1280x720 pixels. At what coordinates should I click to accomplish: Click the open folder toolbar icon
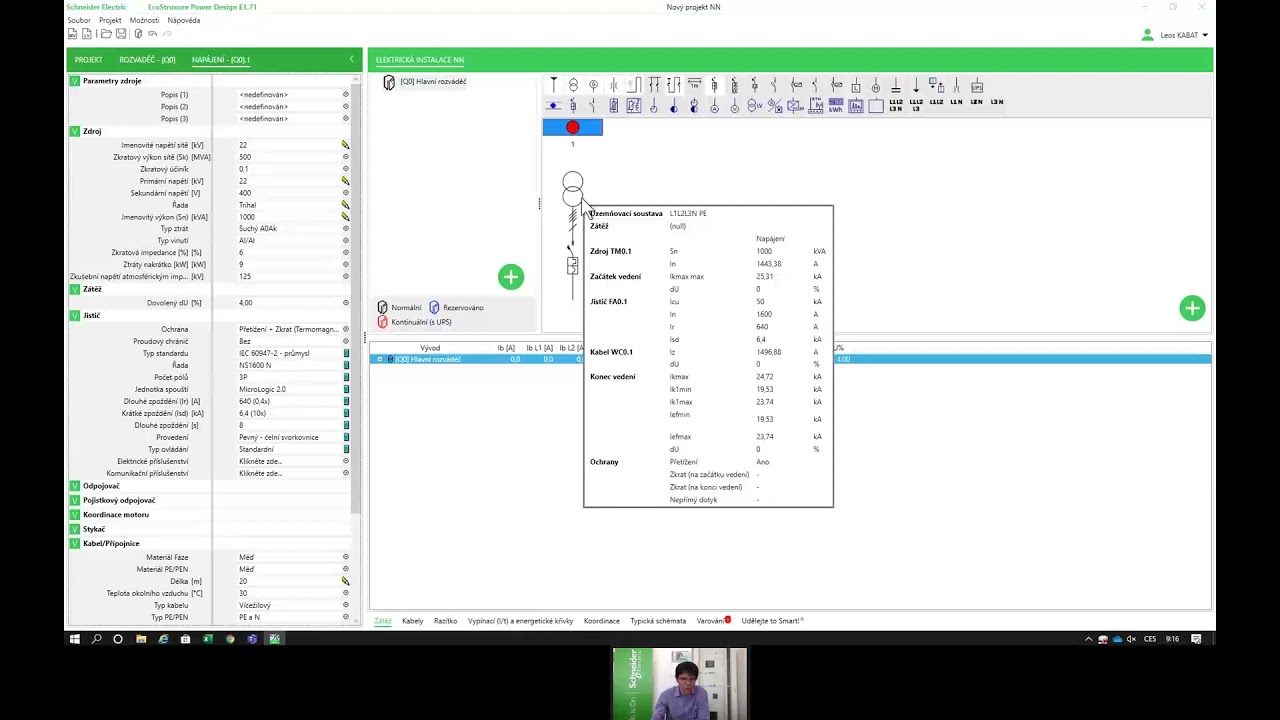coord(106,34)
